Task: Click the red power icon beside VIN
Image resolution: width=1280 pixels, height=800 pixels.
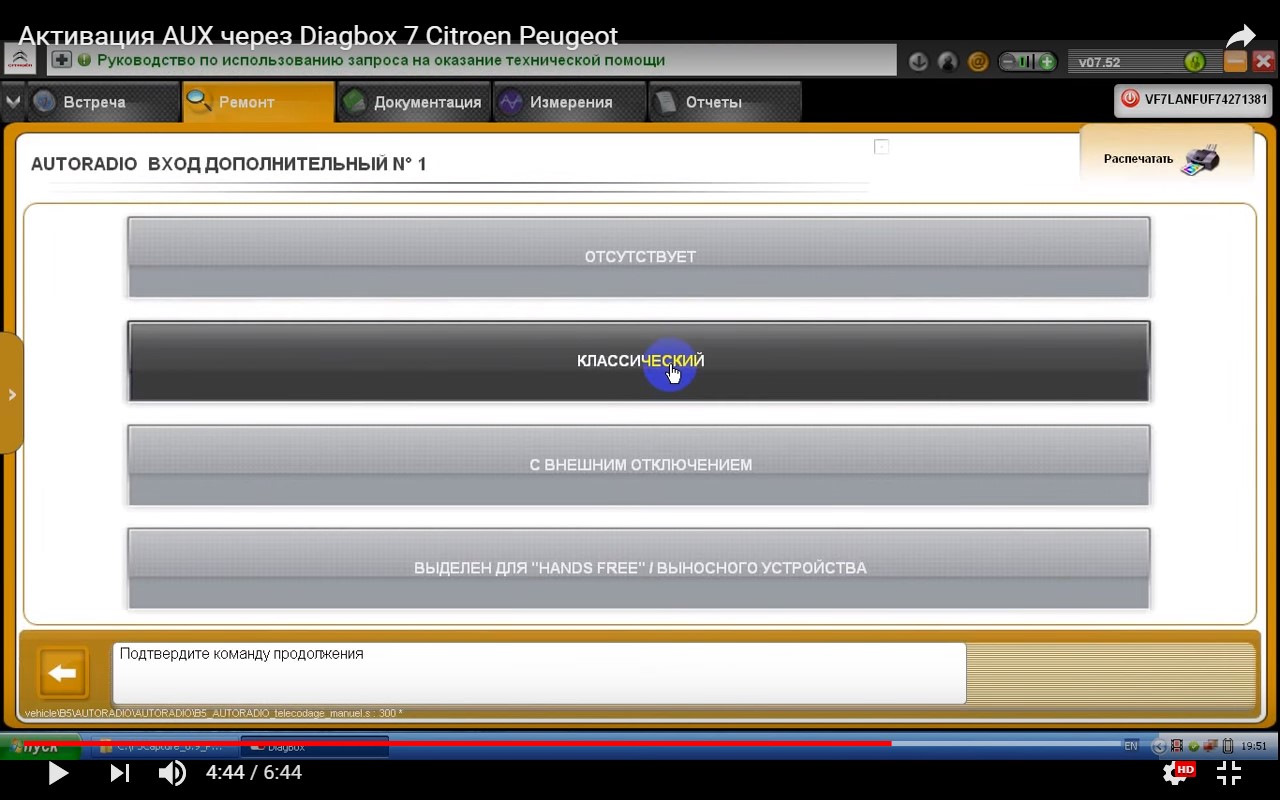Action: (x=1130, y=99)
